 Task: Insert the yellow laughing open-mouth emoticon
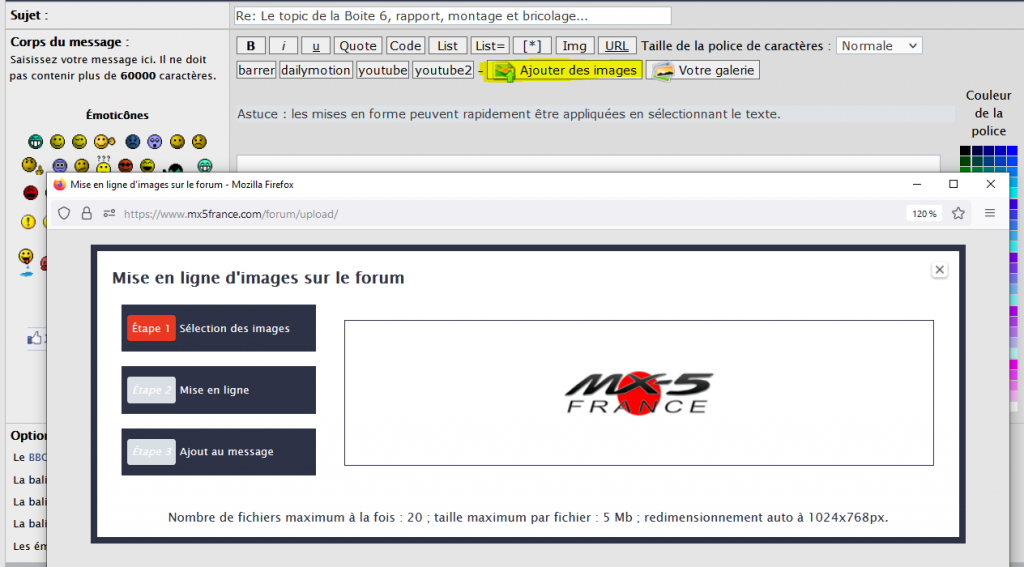[148, 166]
